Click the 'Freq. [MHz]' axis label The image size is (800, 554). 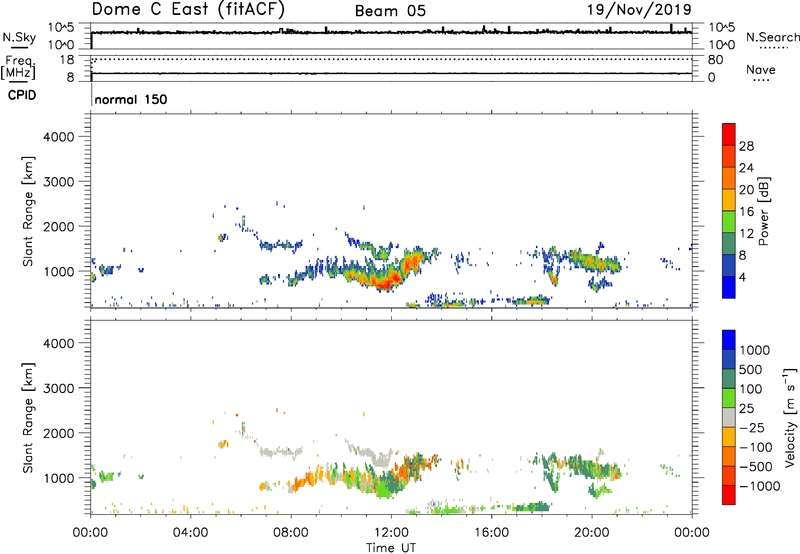[18, 67]
